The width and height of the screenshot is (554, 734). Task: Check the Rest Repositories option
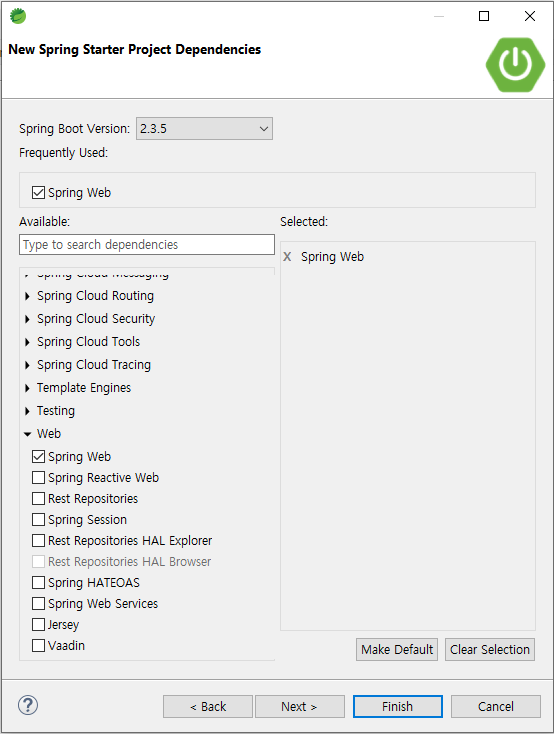(38, 499)
